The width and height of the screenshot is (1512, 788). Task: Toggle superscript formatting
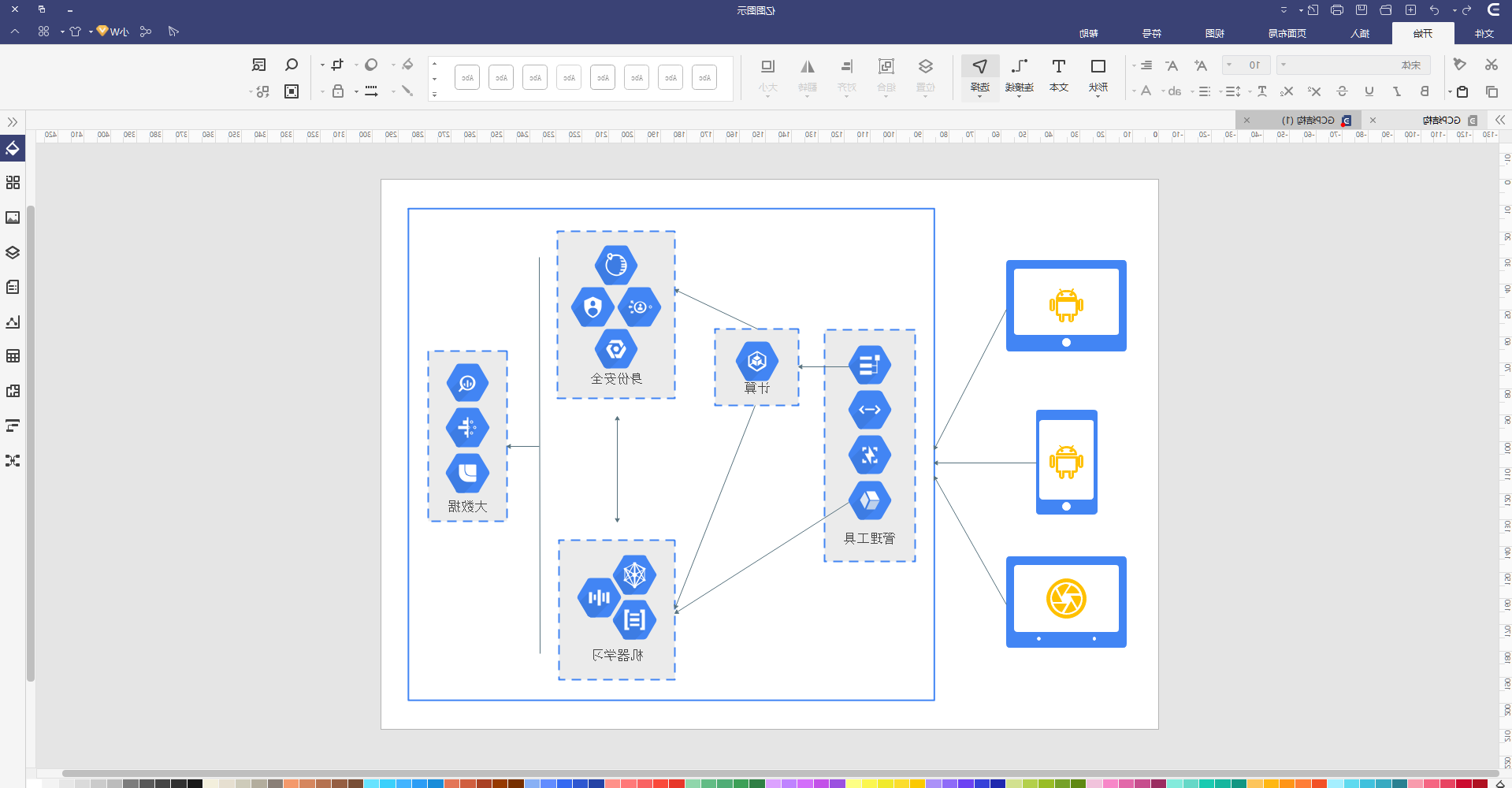pyautogui.click(x=1313, y=91)
